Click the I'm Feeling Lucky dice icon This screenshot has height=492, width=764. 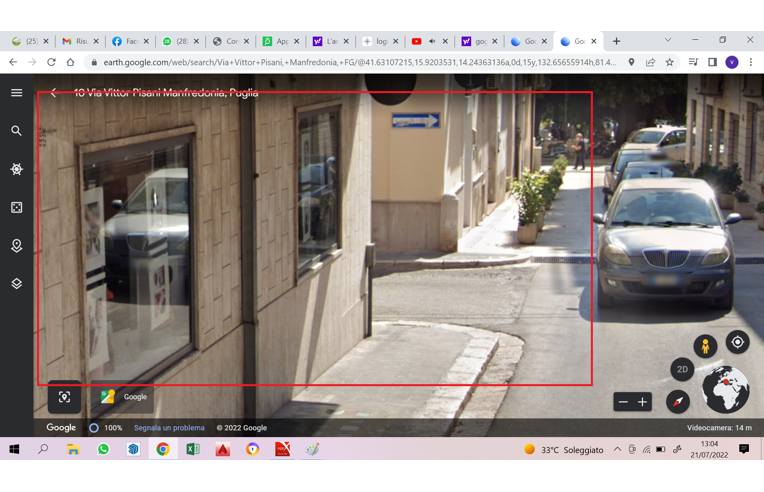point(16,207)
